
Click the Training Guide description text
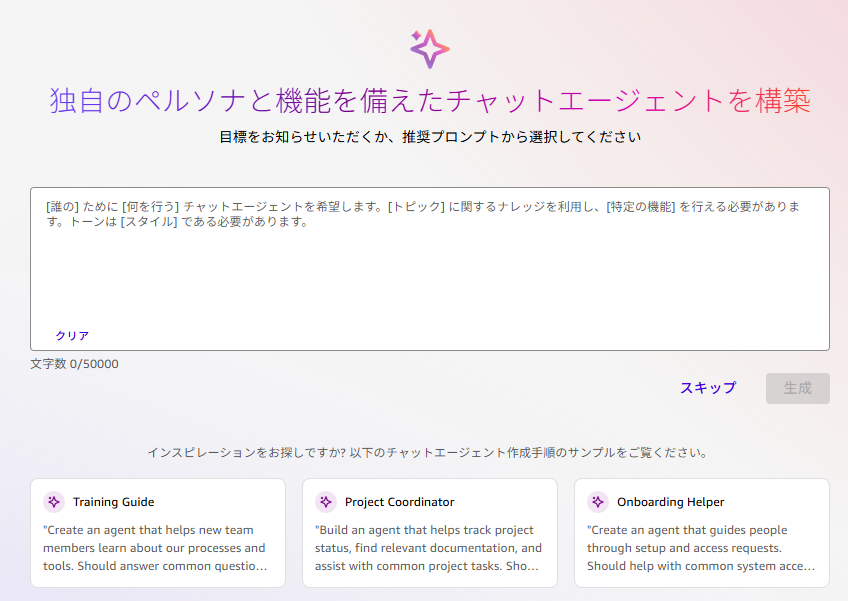[155, 548]
